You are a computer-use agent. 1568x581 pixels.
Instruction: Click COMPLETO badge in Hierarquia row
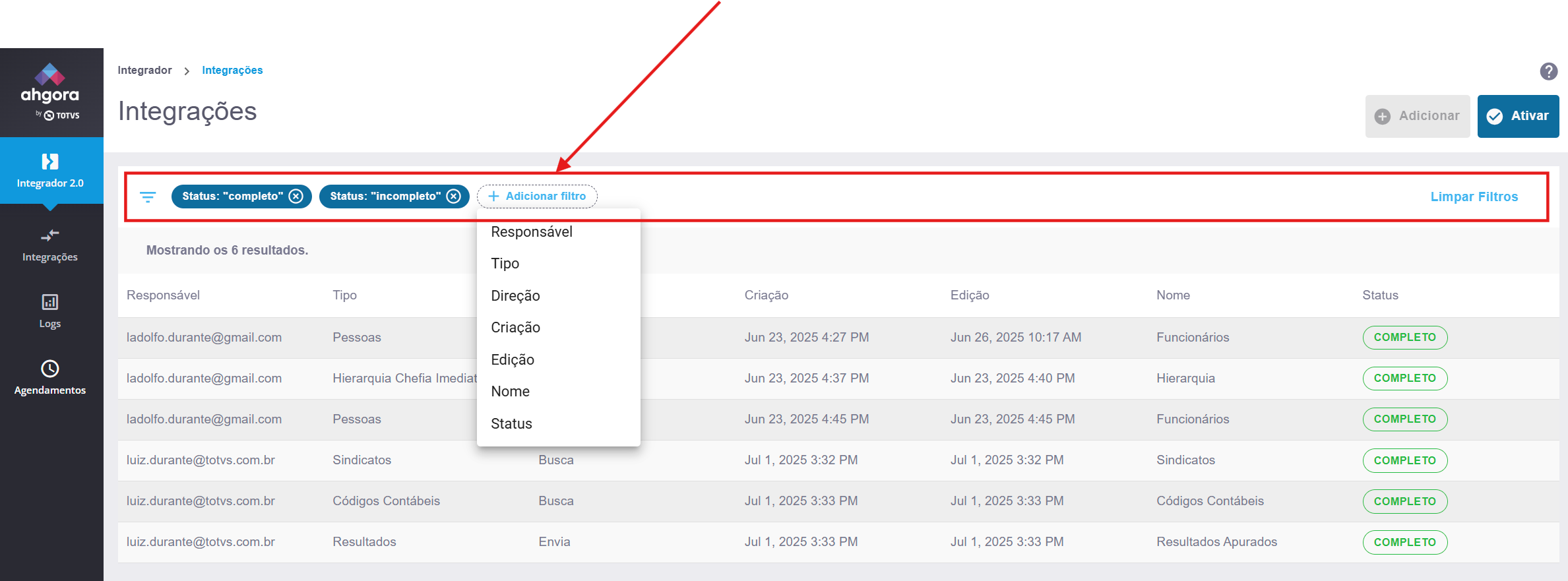(x=1405, y=379)
